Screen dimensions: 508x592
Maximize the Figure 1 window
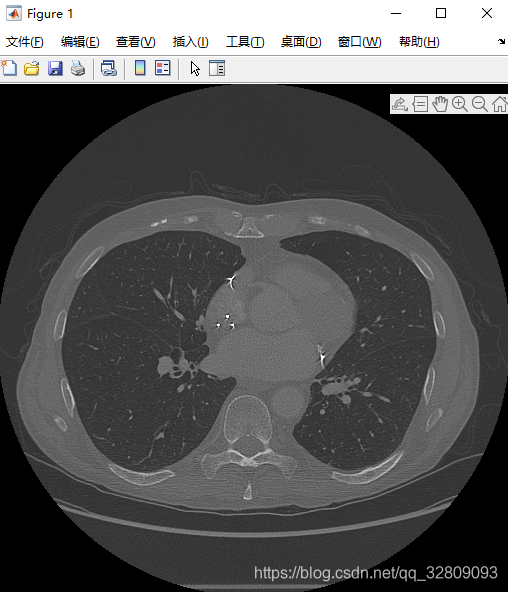coord(441,14)
